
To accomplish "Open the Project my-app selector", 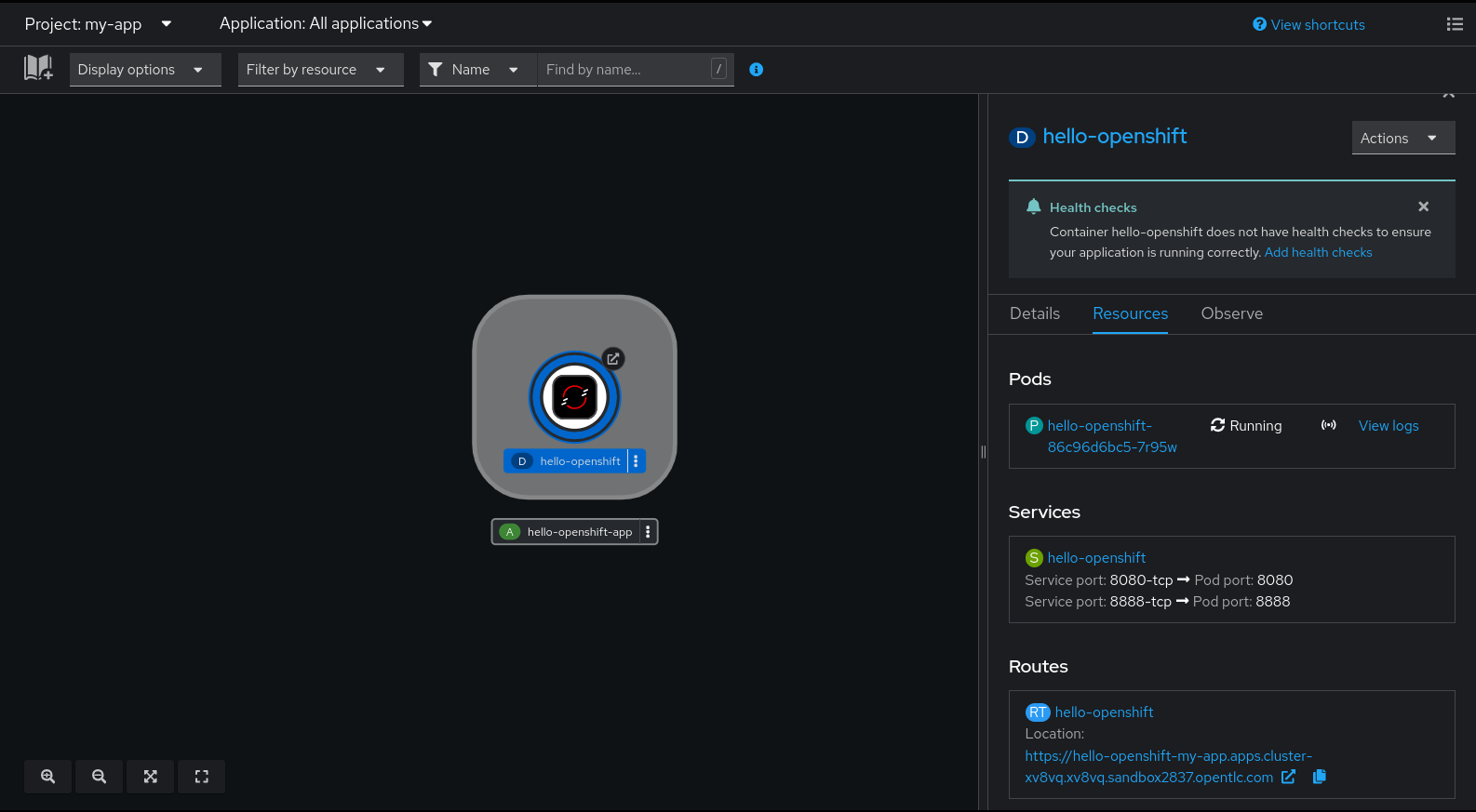I will (x=98, y=24).
